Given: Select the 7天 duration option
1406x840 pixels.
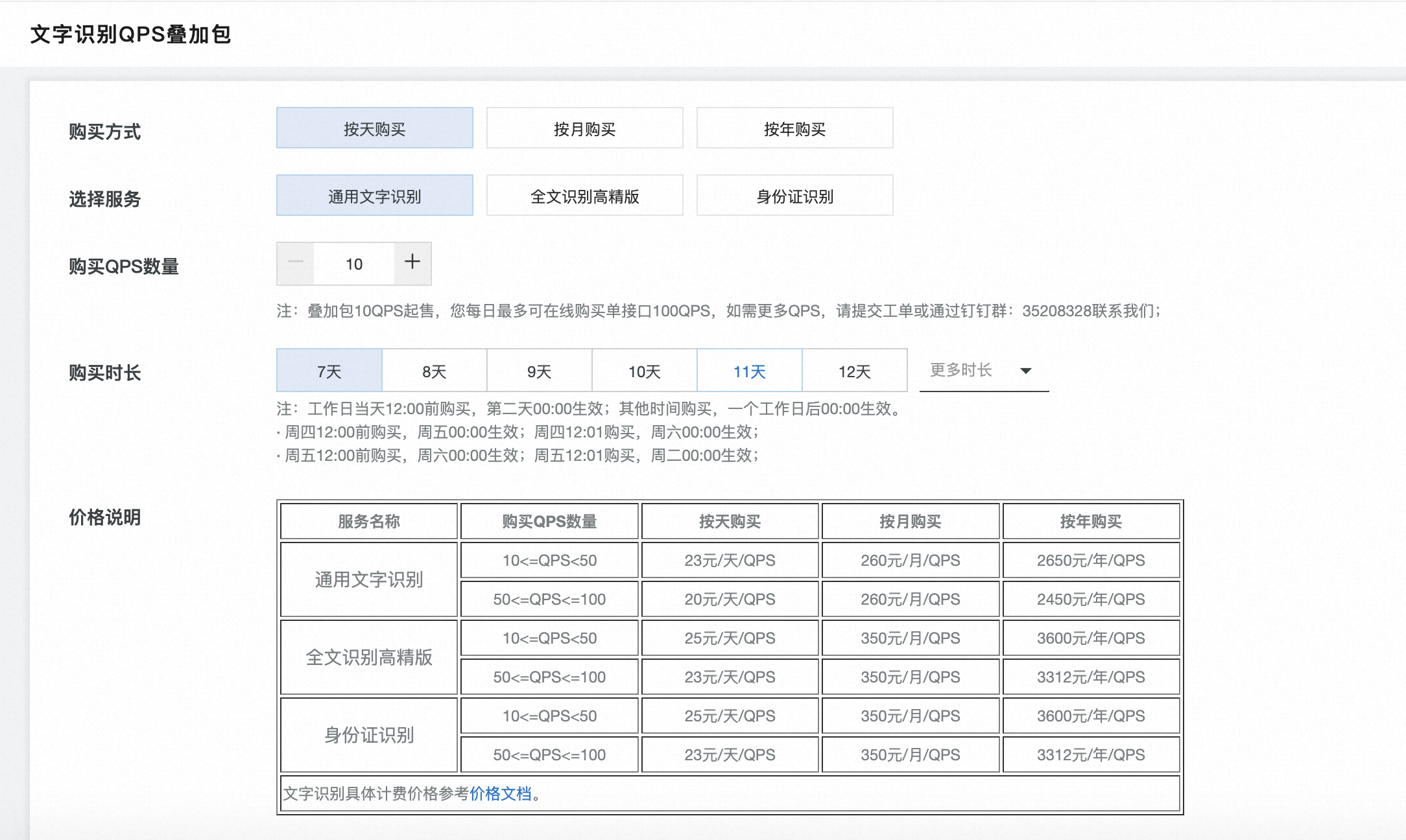Looking at the screenshot, I should (329, 371).
